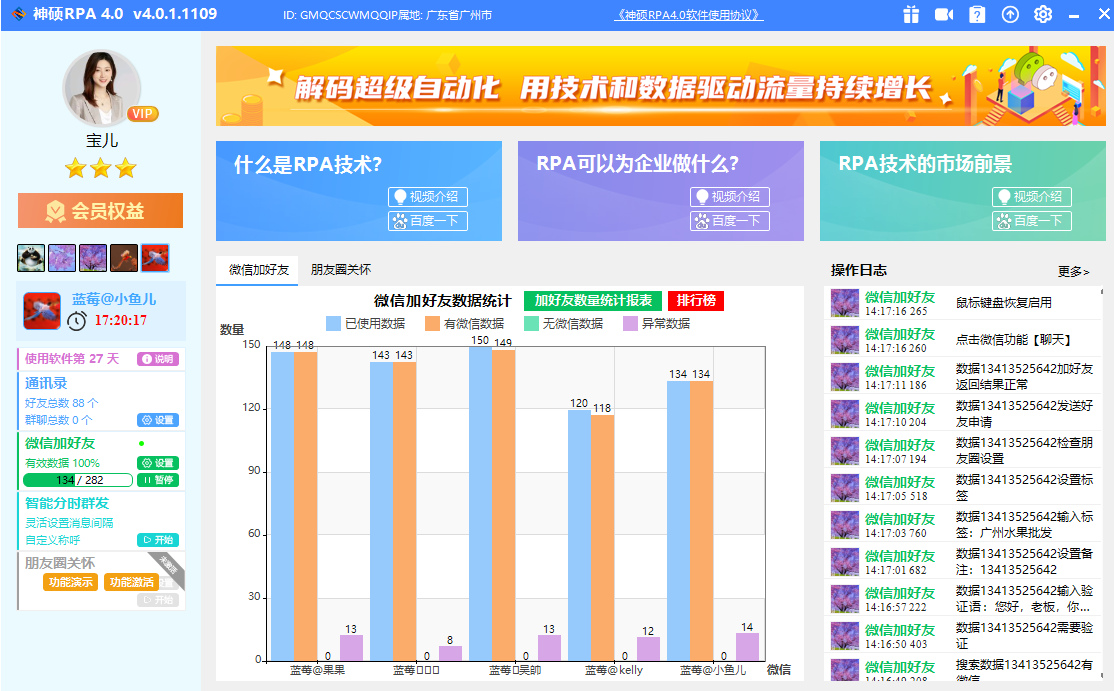Click the green status dot beside 微信加好友
This screenshot has height=691, width=1114.
(x=141, y=444)
